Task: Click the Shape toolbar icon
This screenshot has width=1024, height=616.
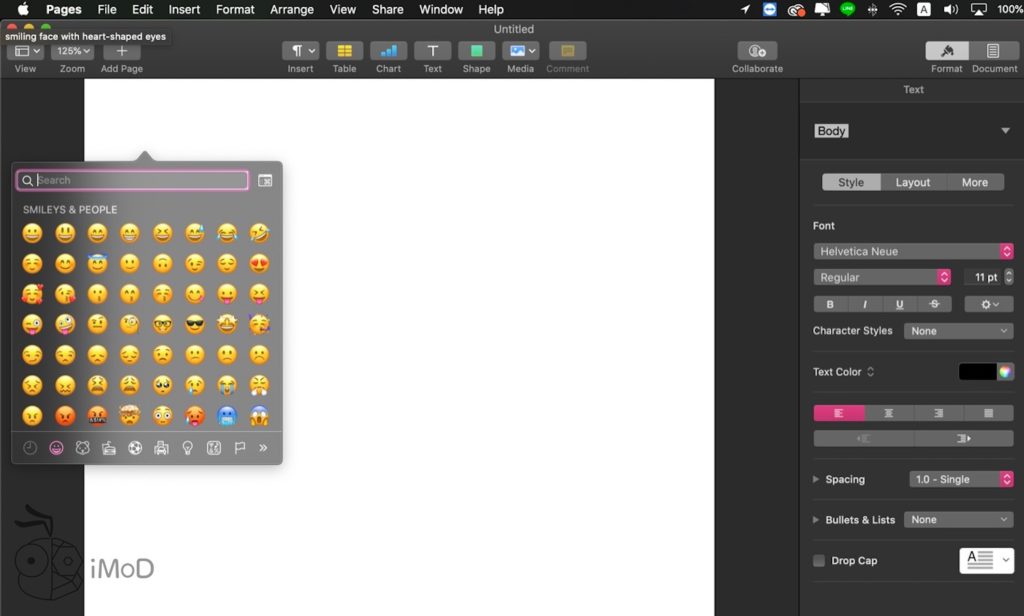Action: (x=476, y=51)
